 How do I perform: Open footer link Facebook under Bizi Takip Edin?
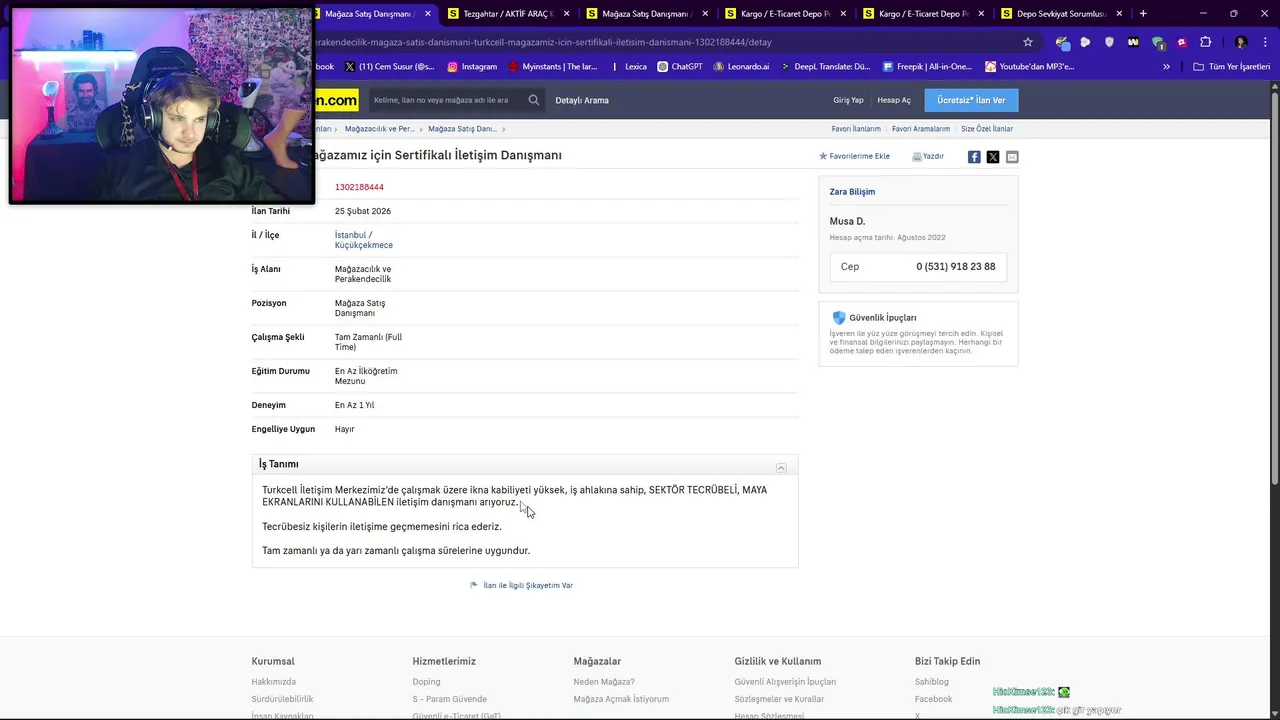pyautogui.click(x=933, y=699)
